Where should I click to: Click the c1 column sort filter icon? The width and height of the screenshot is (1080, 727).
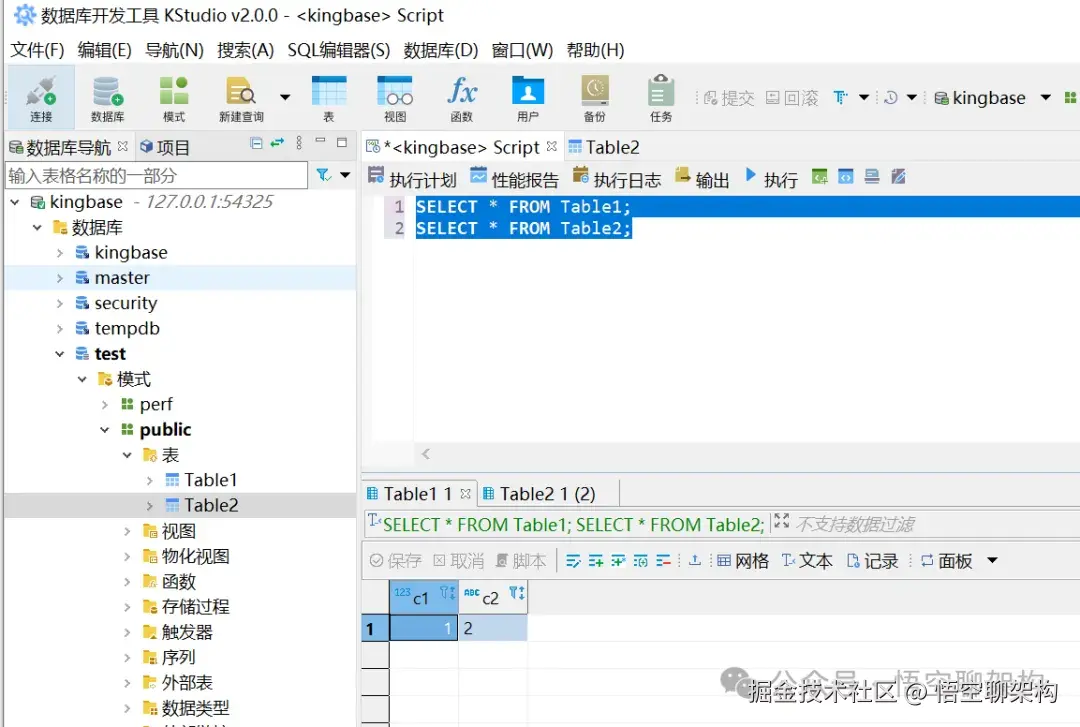click(x=448, y=593)
